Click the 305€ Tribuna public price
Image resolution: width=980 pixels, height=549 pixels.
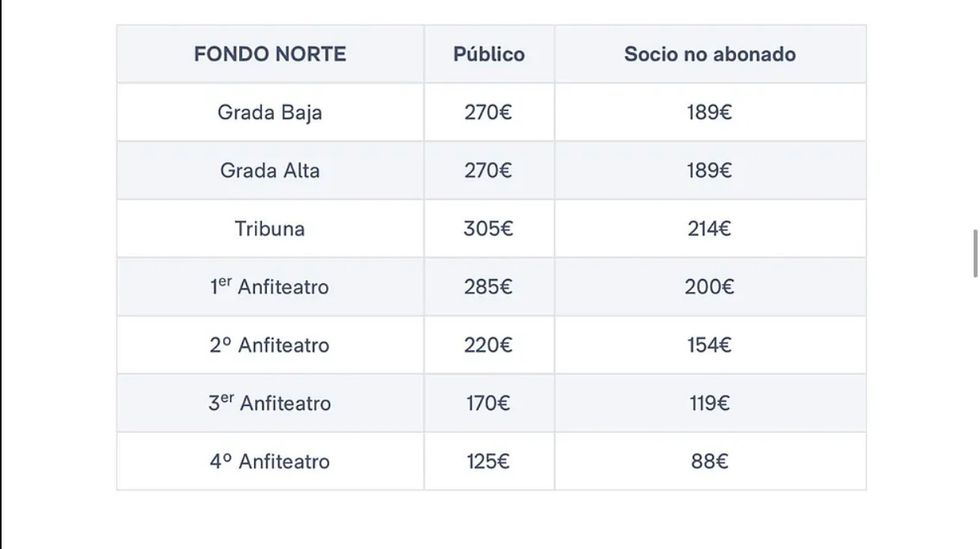point(489,228)
